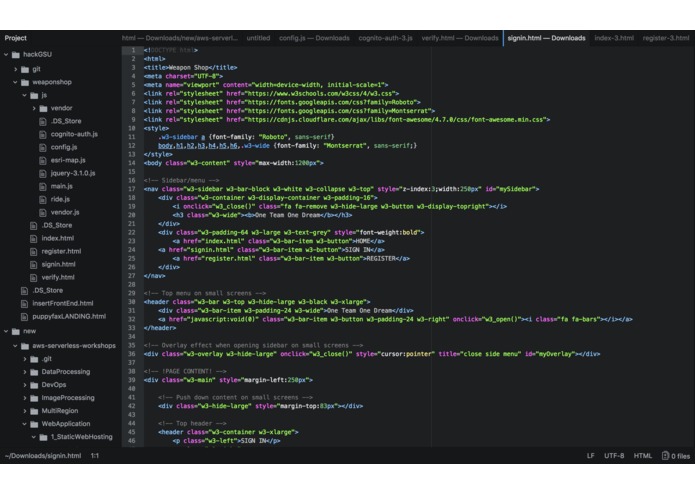Click the 'new' folder icon
The width and height of the screenshot is (695, 494).
pos(16,331)
